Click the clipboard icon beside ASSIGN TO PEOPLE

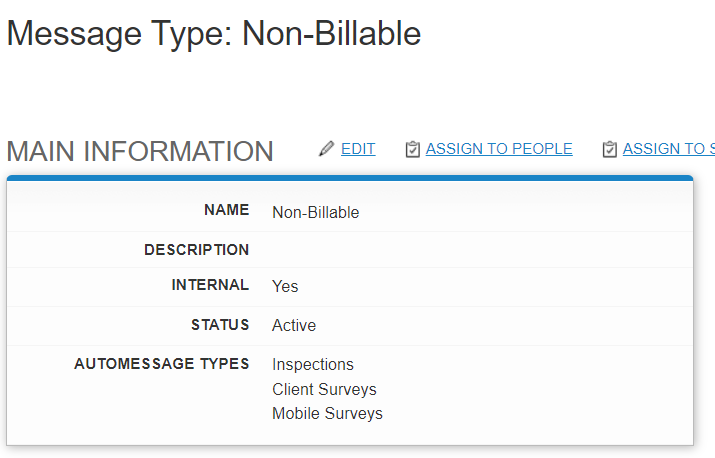pyautogui.click(x=412, y=149)
